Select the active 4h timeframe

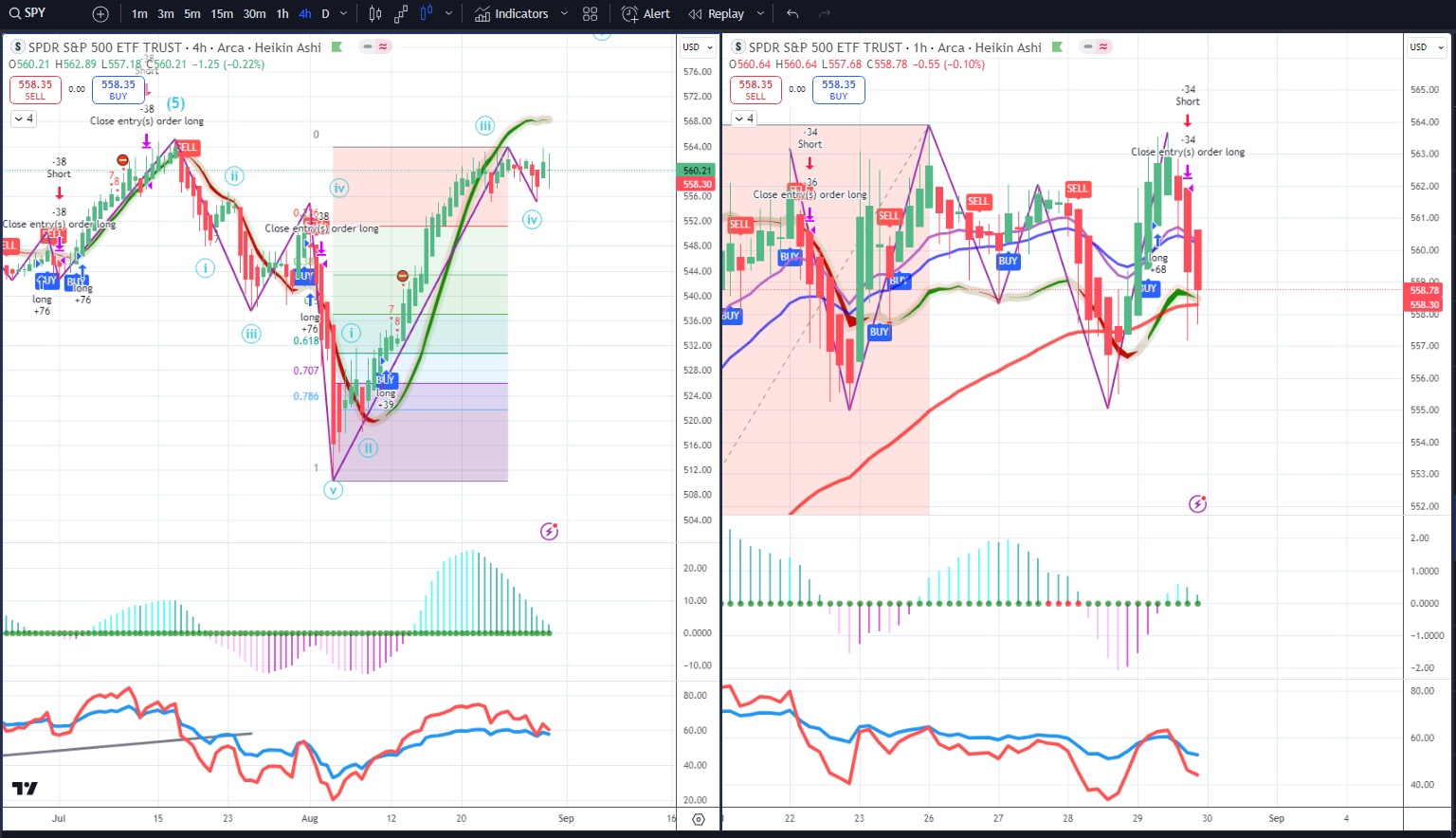click(304, 14)
